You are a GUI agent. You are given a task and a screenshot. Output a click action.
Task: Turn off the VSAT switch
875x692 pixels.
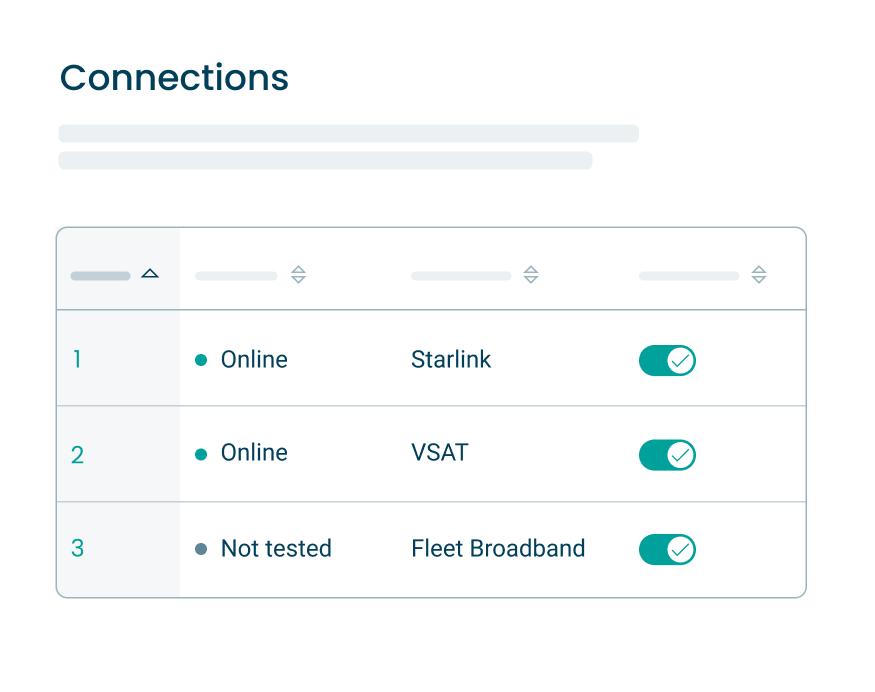(667, 454)
